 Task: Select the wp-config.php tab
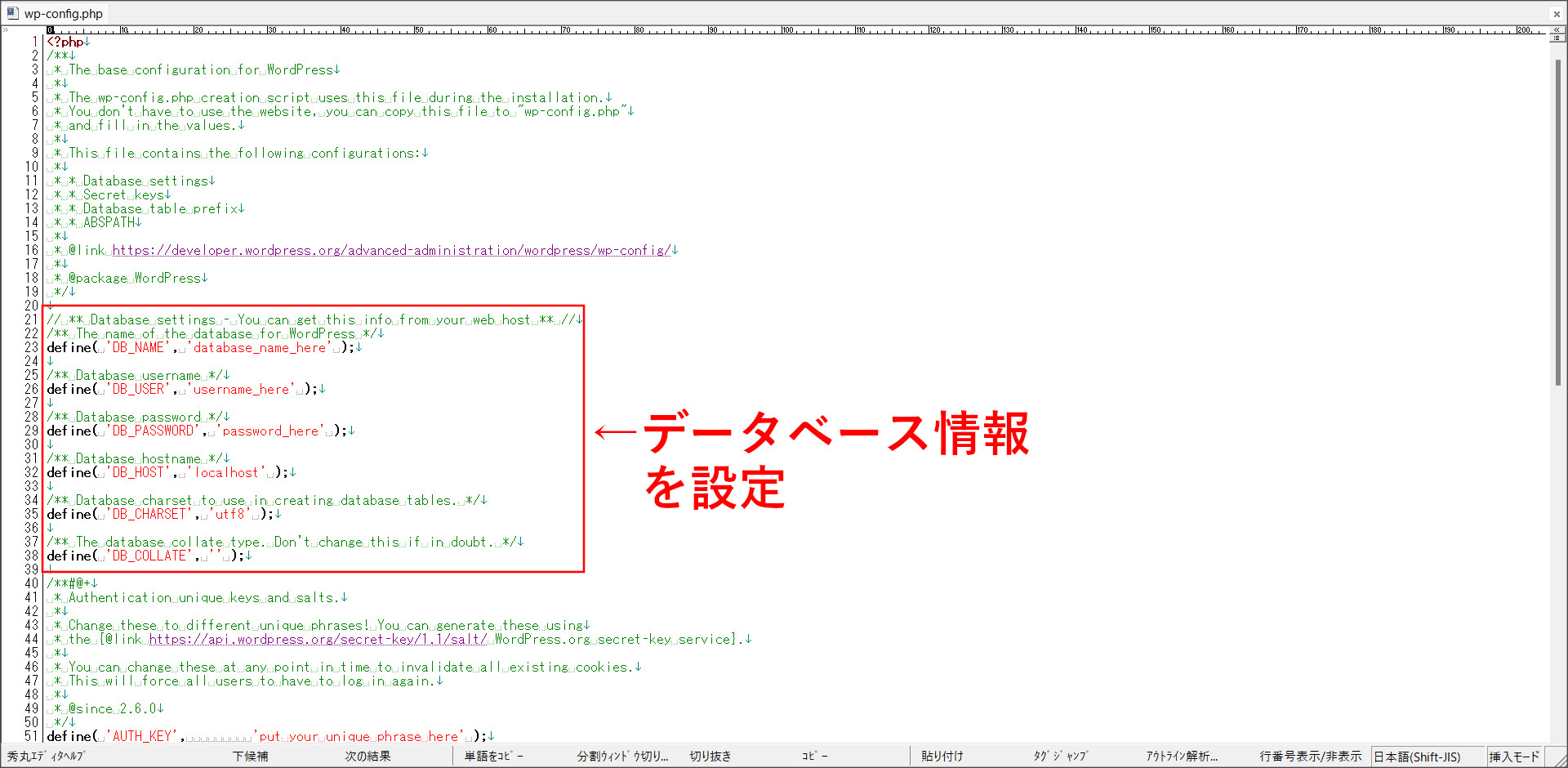point(62,14)
